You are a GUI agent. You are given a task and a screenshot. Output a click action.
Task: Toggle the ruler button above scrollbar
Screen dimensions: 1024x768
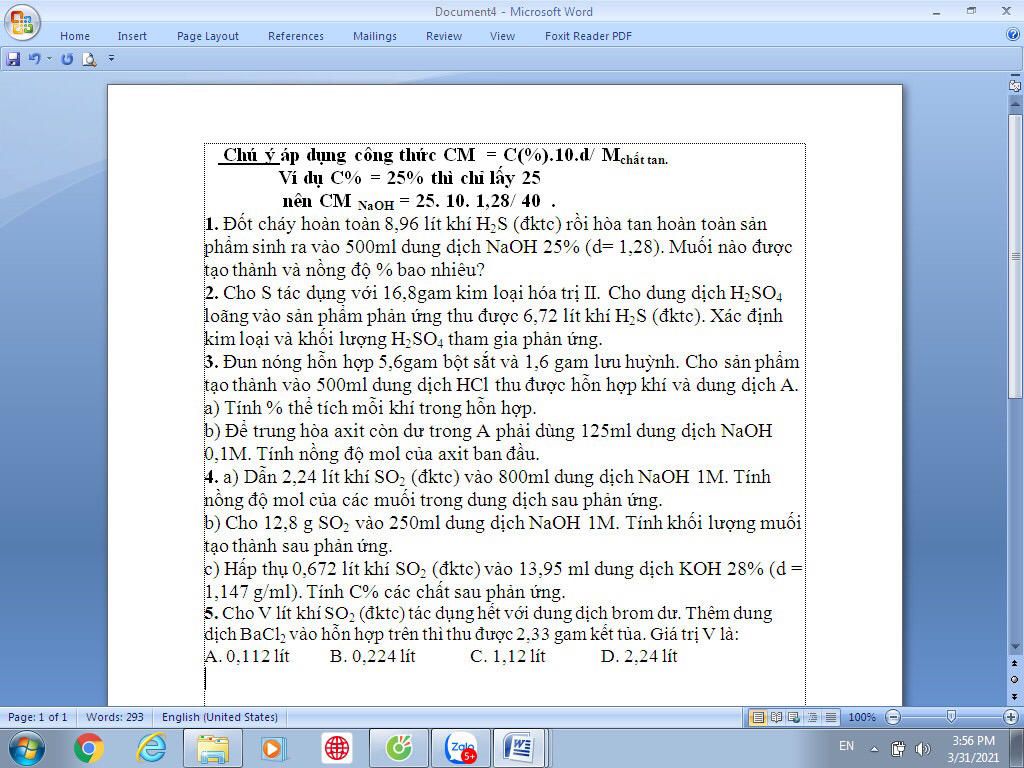click(x=1014, y=86)
